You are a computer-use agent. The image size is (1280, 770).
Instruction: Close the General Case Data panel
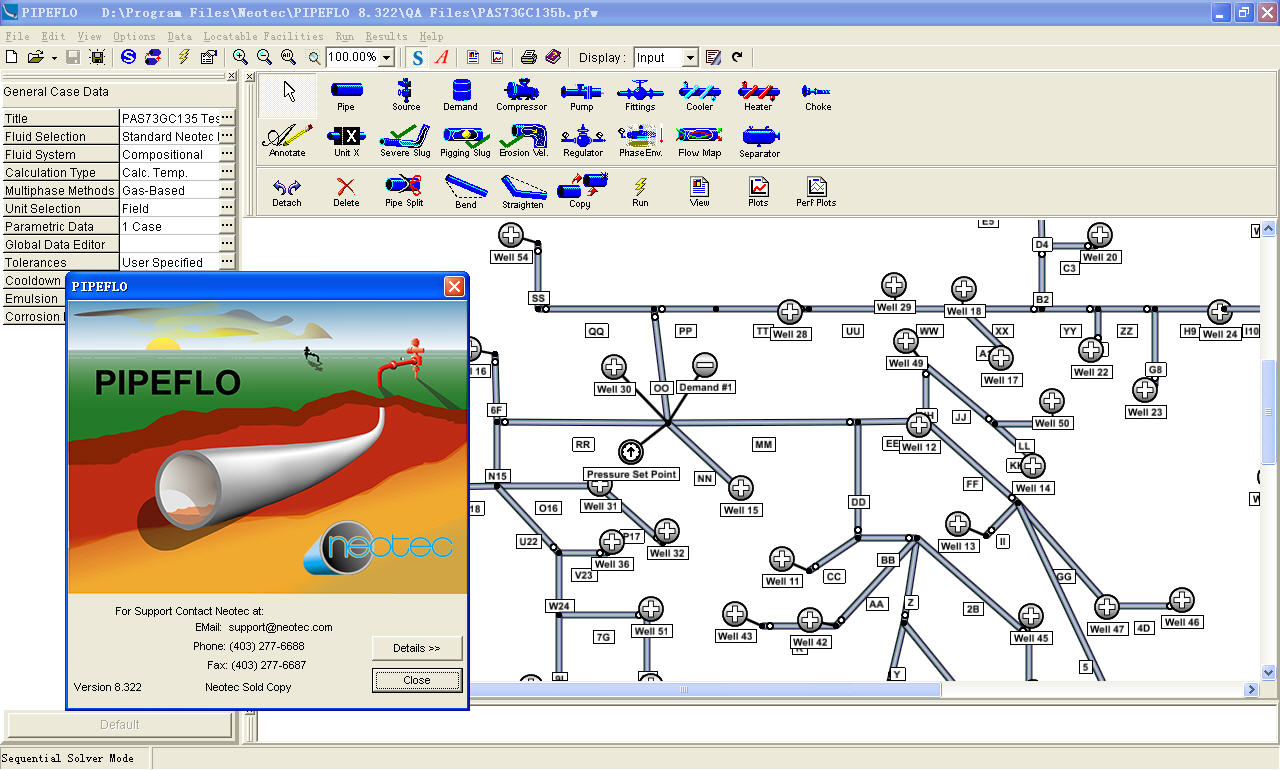[x=232, y=76]
